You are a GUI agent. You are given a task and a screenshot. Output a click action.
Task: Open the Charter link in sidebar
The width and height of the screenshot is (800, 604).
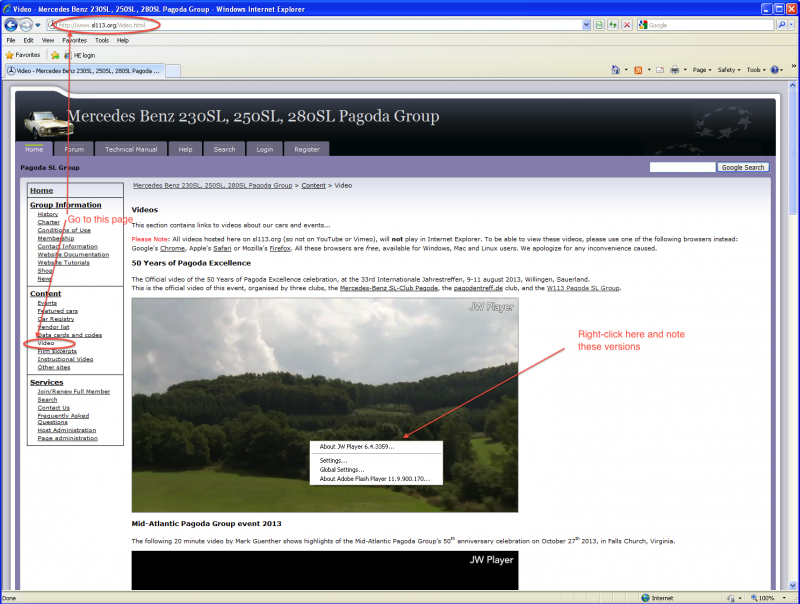[48, 222]
